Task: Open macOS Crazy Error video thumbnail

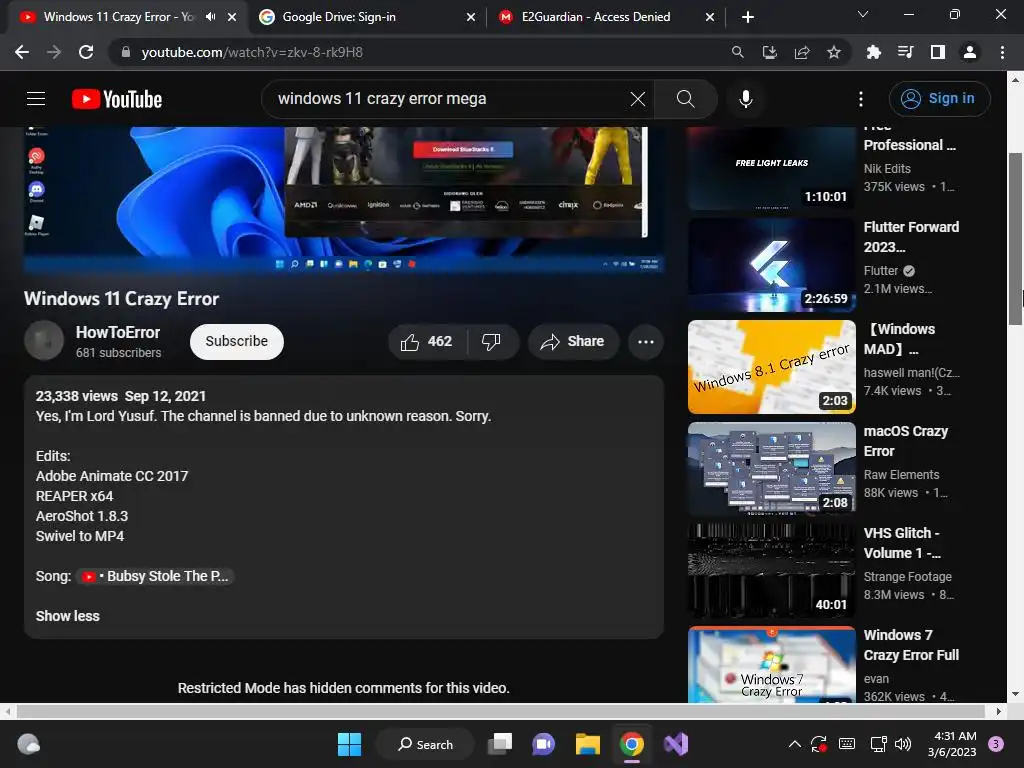Action: coord(771,469)
